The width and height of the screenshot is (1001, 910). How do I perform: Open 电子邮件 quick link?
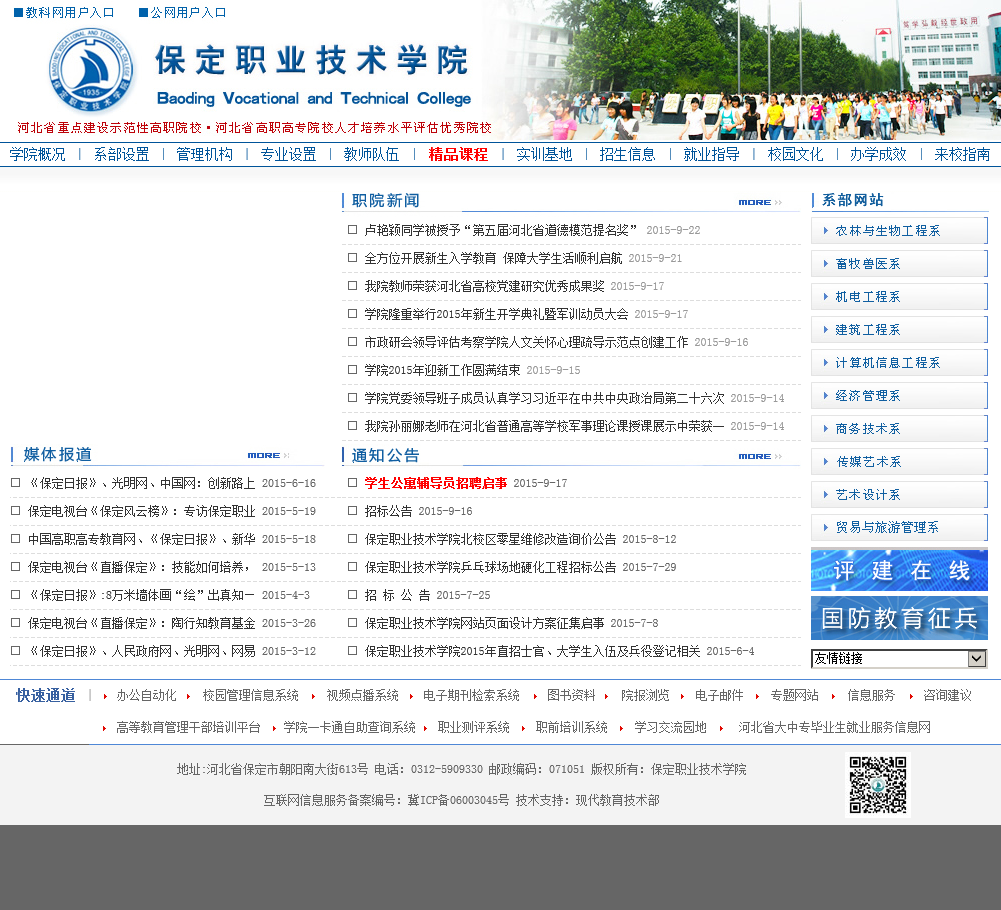(719, 695)
